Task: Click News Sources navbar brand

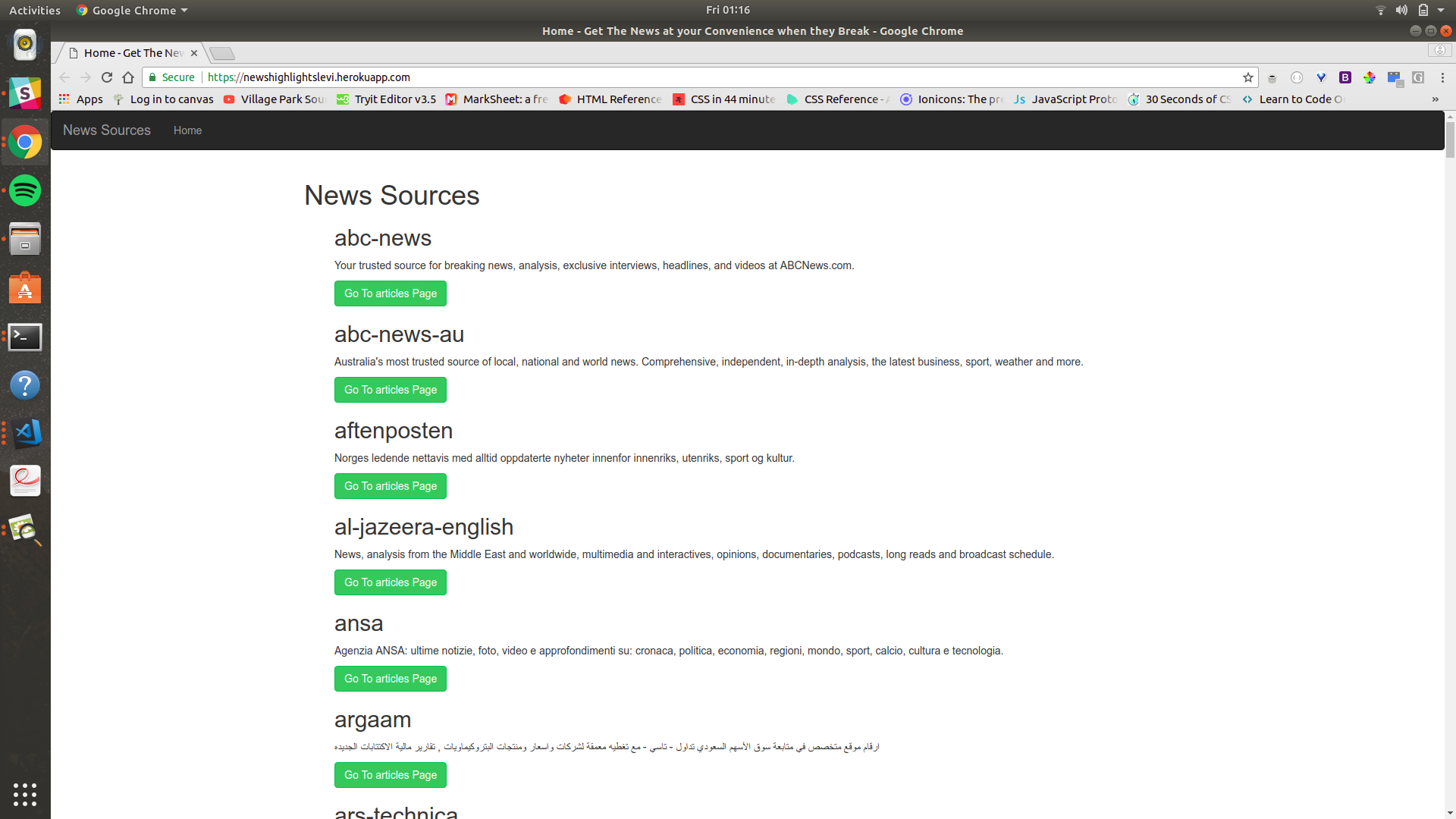Action: 107,130
